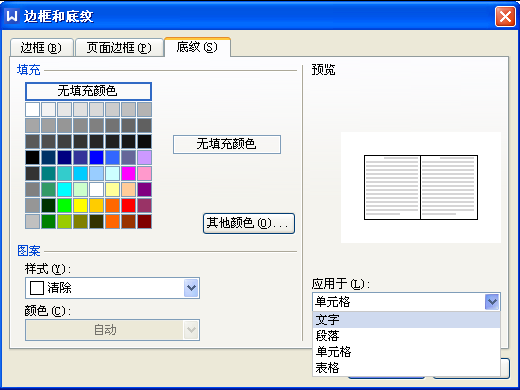
Task: Select the 底纹(S) tab
Action: (197, 47)
